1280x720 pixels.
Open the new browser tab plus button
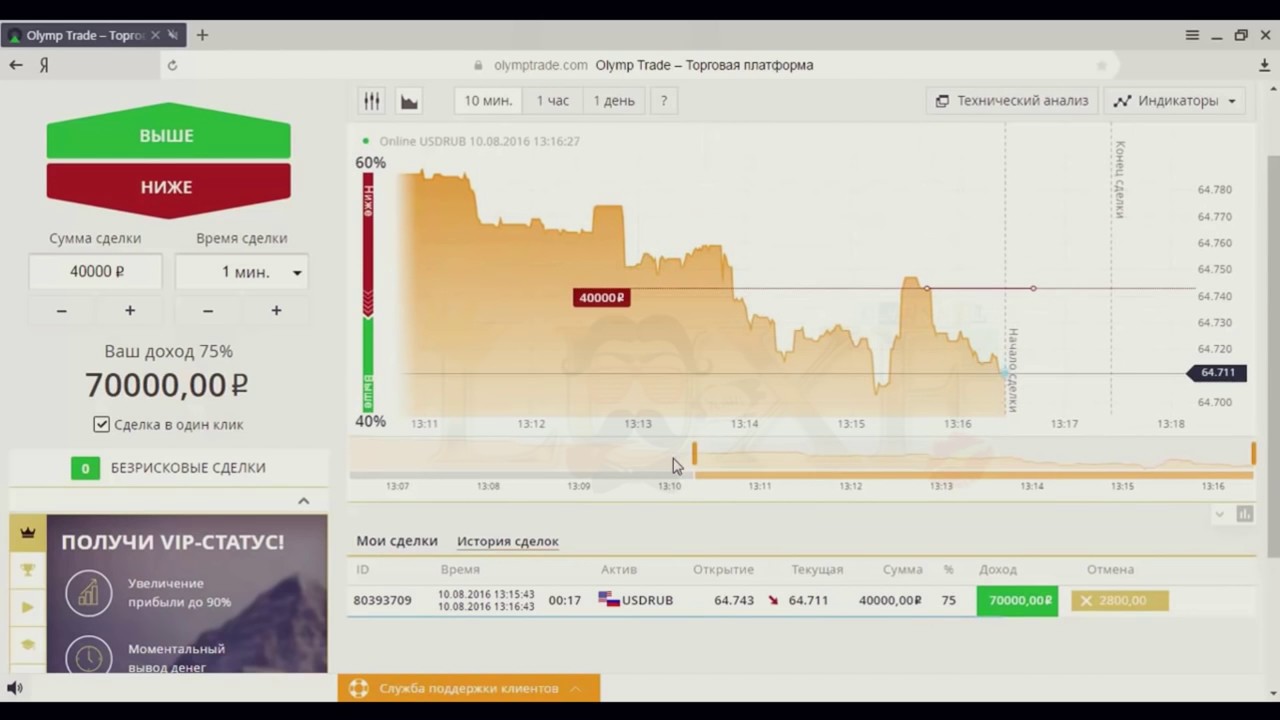coord(202,35)
